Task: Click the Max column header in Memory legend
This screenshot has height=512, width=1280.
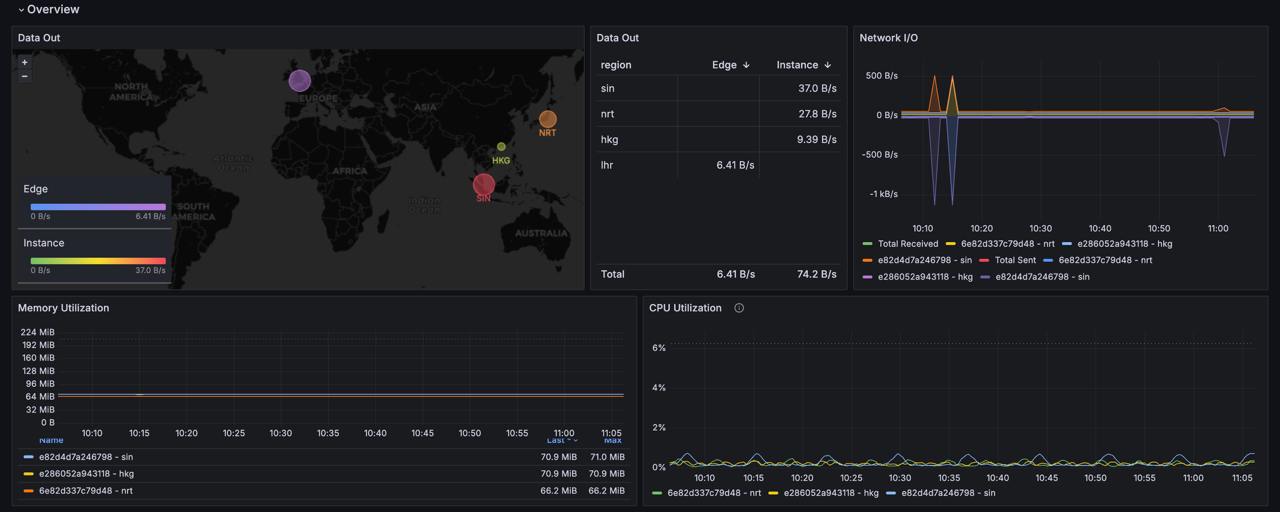Action: 612,441
